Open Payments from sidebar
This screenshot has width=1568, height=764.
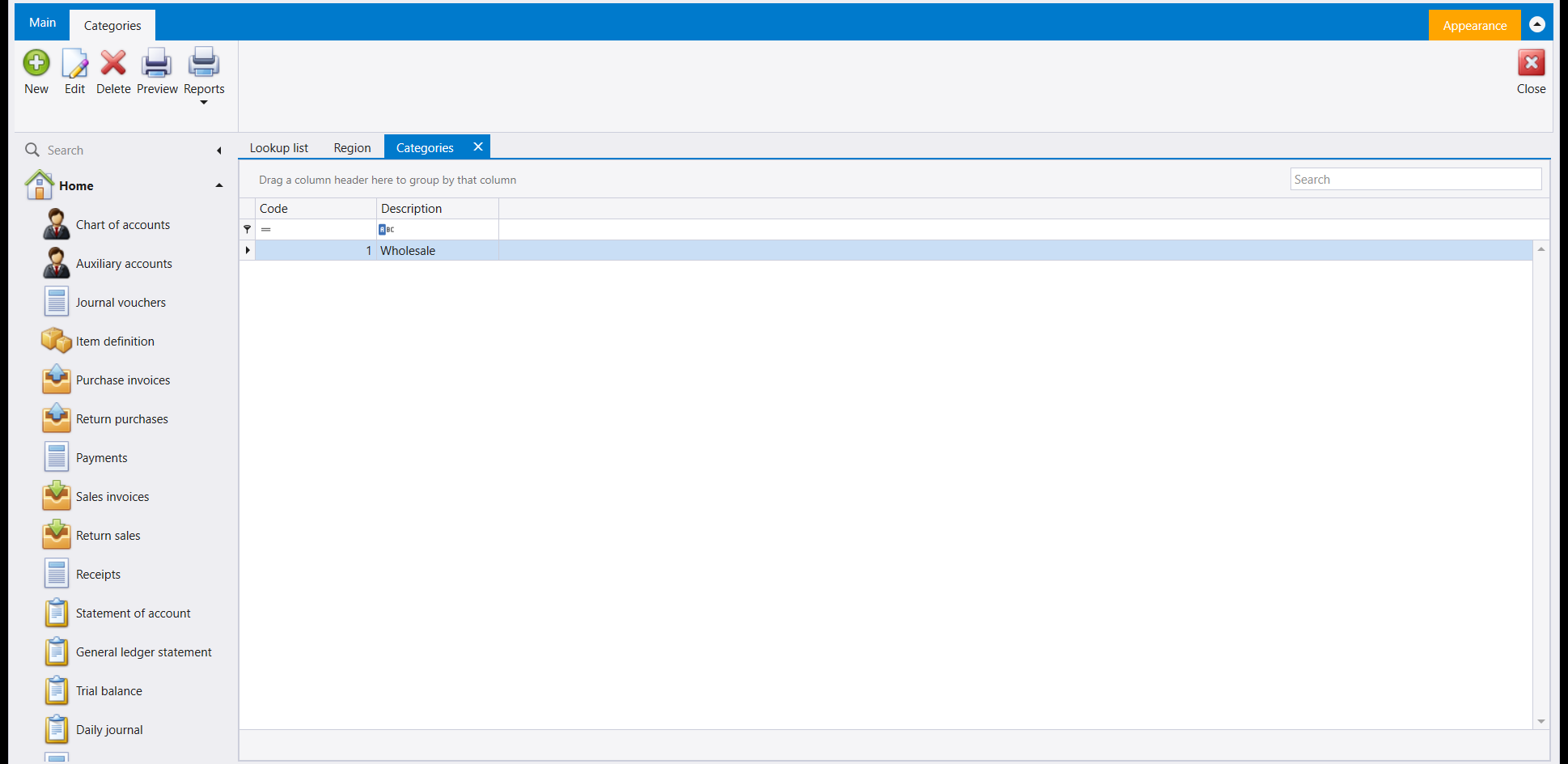pos(101,458)
